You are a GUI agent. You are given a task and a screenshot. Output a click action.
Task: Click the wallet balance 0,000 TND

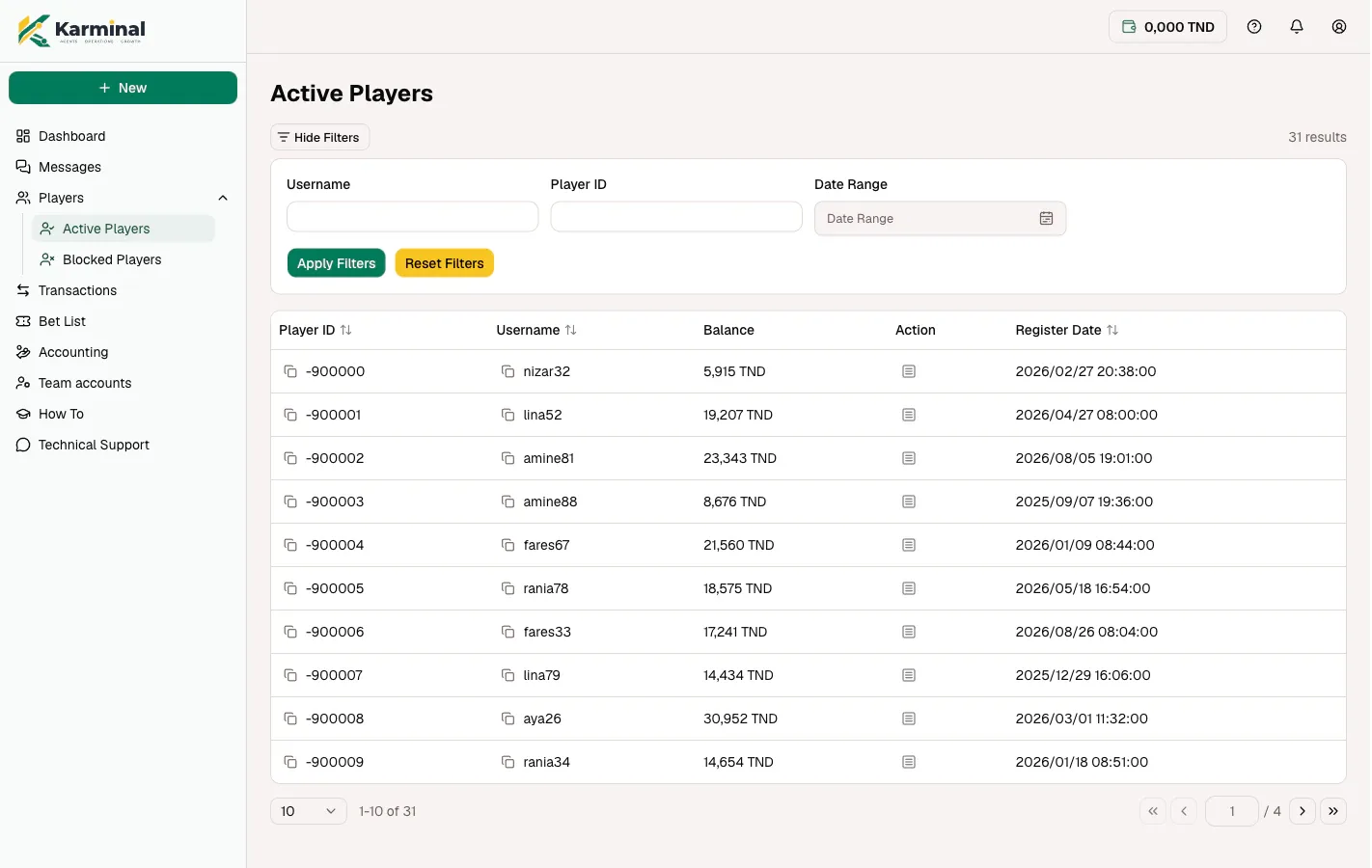1167,27
